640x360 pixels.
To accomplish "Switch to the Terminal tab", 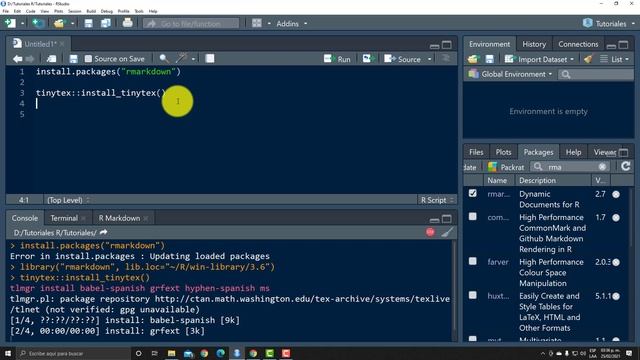I will (64, 218).
